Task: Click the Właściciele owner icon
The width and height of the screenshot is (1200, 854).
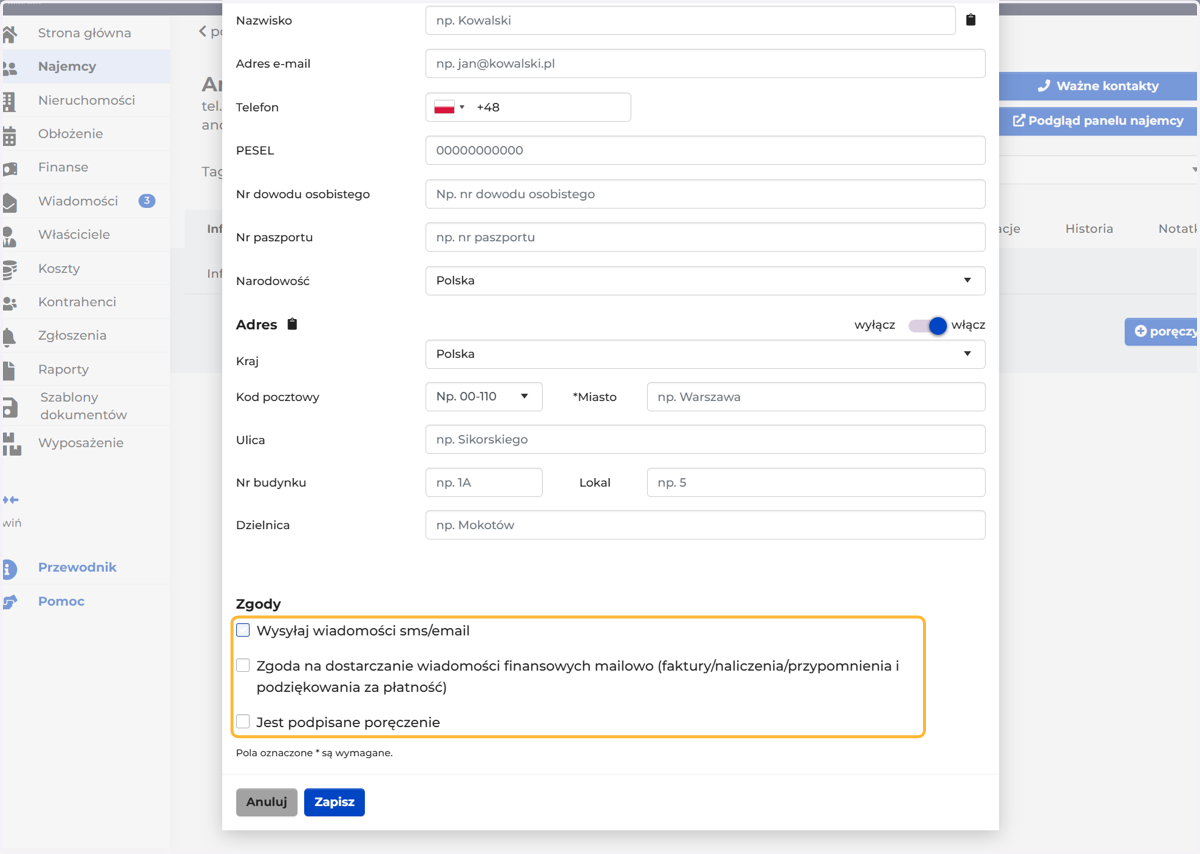Action: click(9, 236)
